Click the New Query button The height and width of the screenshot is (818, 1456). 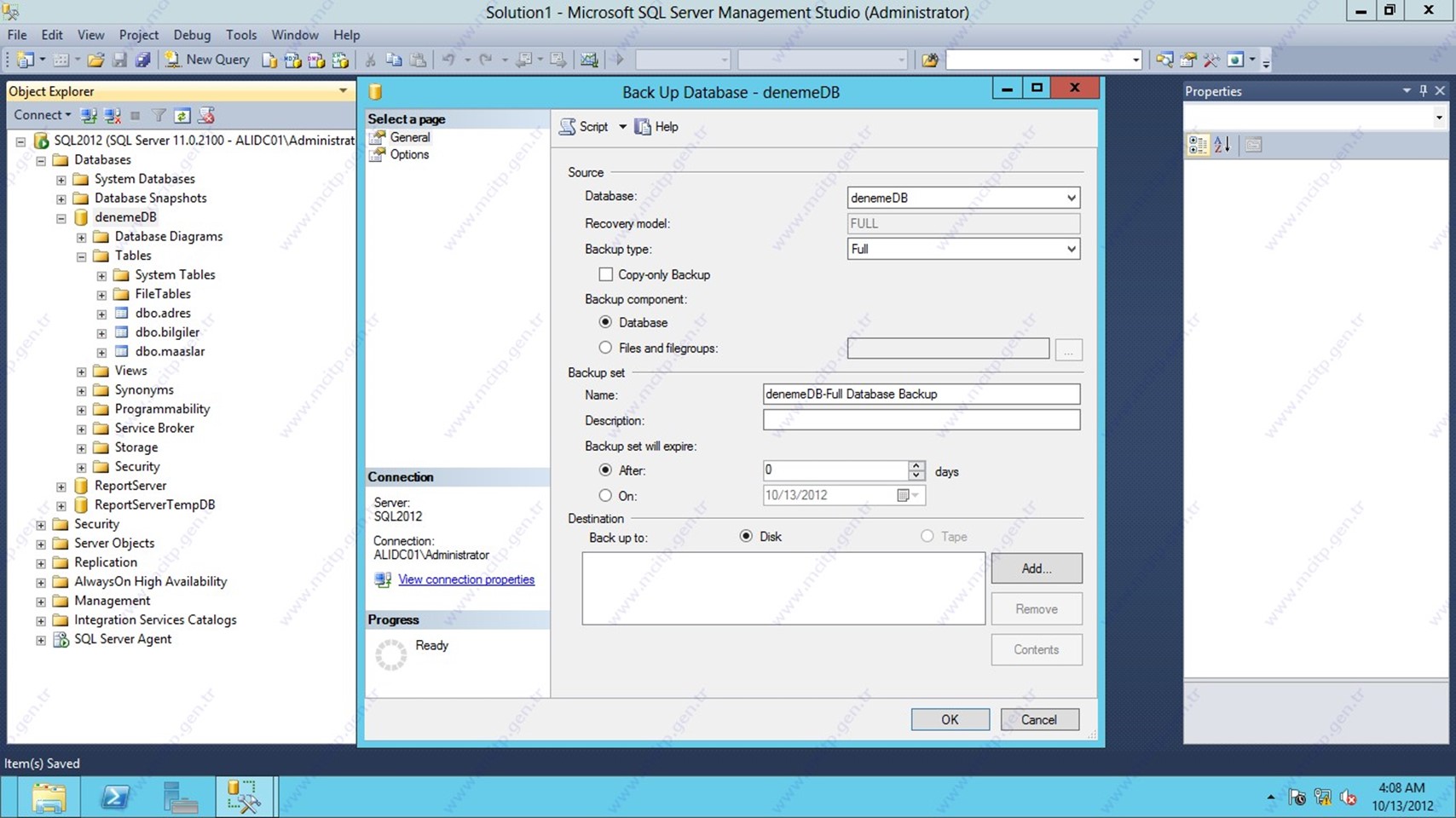[x=207, y=60]
